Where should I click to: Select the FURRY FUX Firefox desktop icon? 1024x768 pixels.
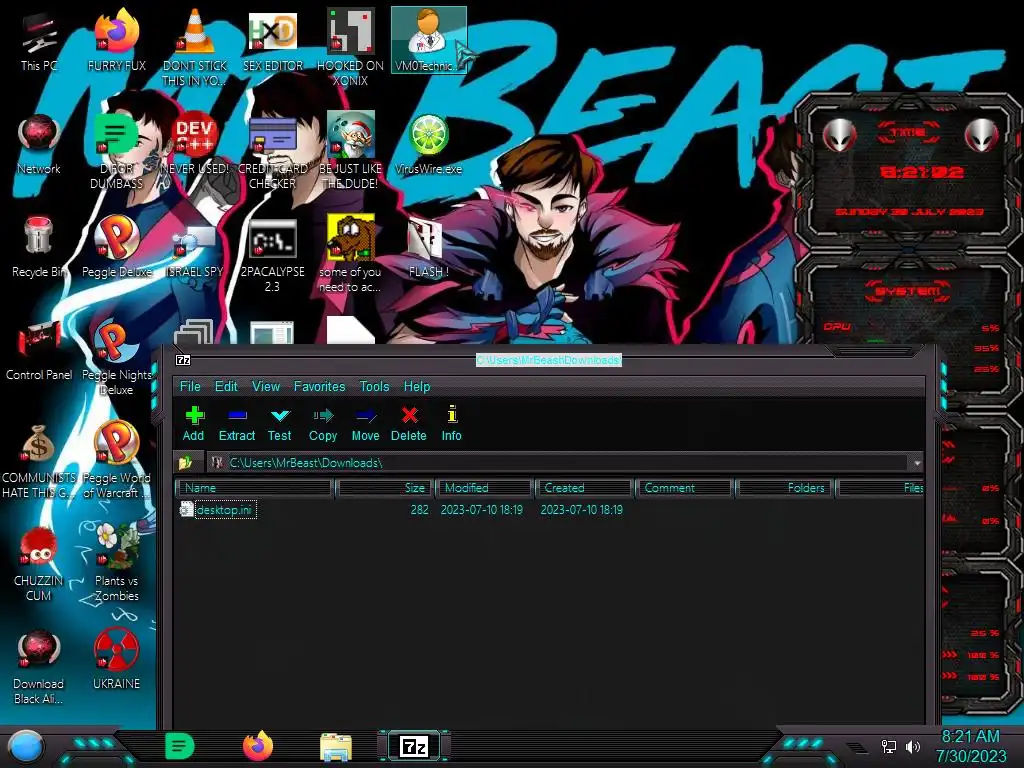(116, 42)
